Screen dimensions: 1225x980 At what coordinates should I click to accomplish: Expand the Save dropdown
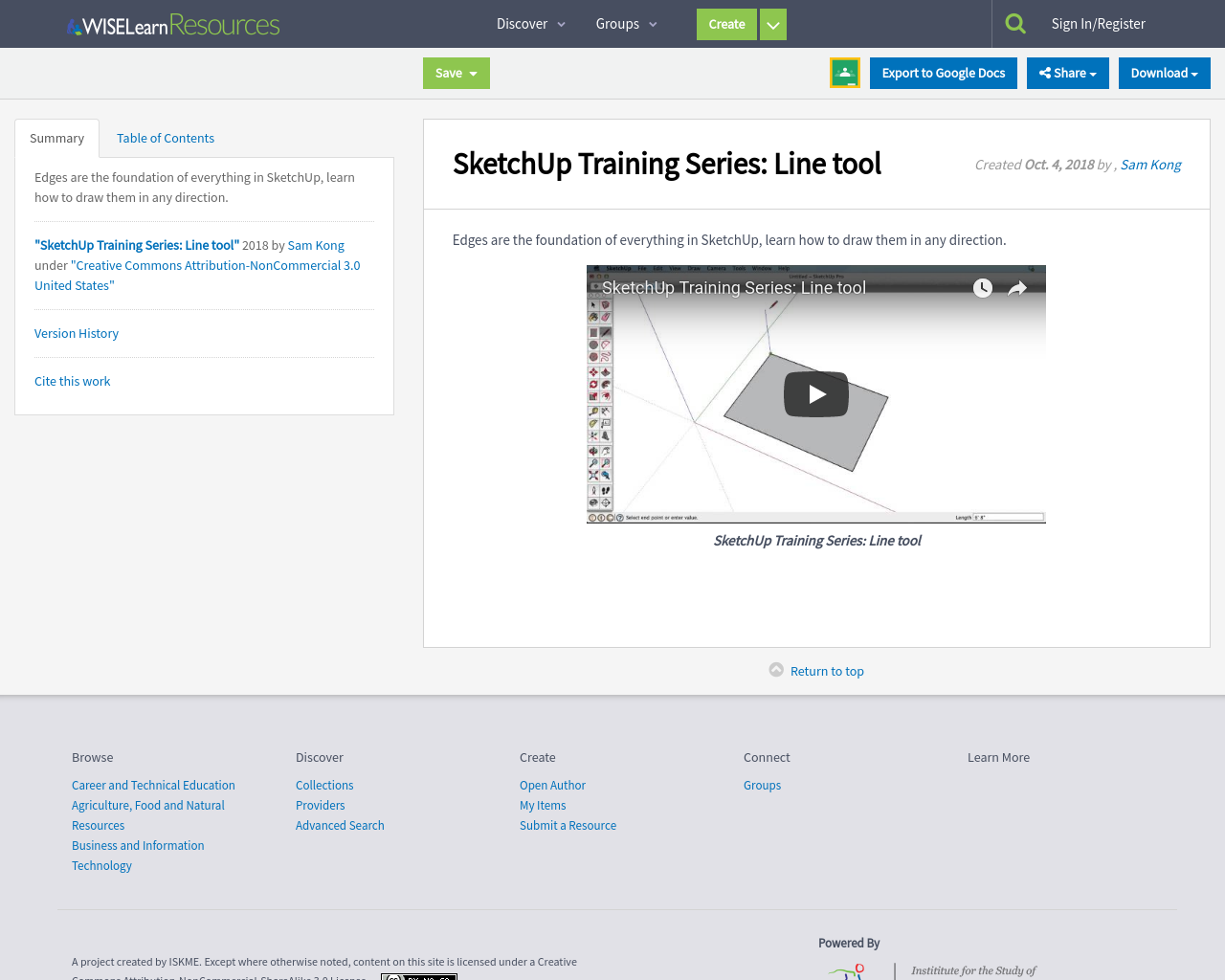click(x=456, y=72)
